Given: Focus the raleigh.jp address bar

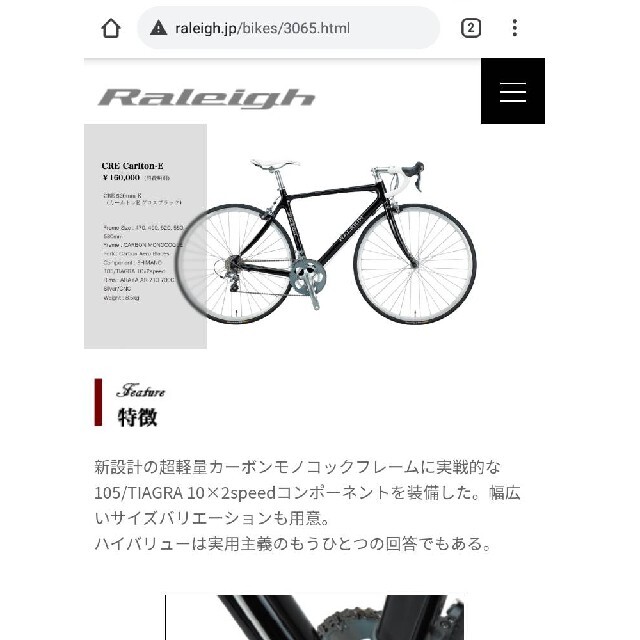Looking at the screenshot, I should (289, 28).
